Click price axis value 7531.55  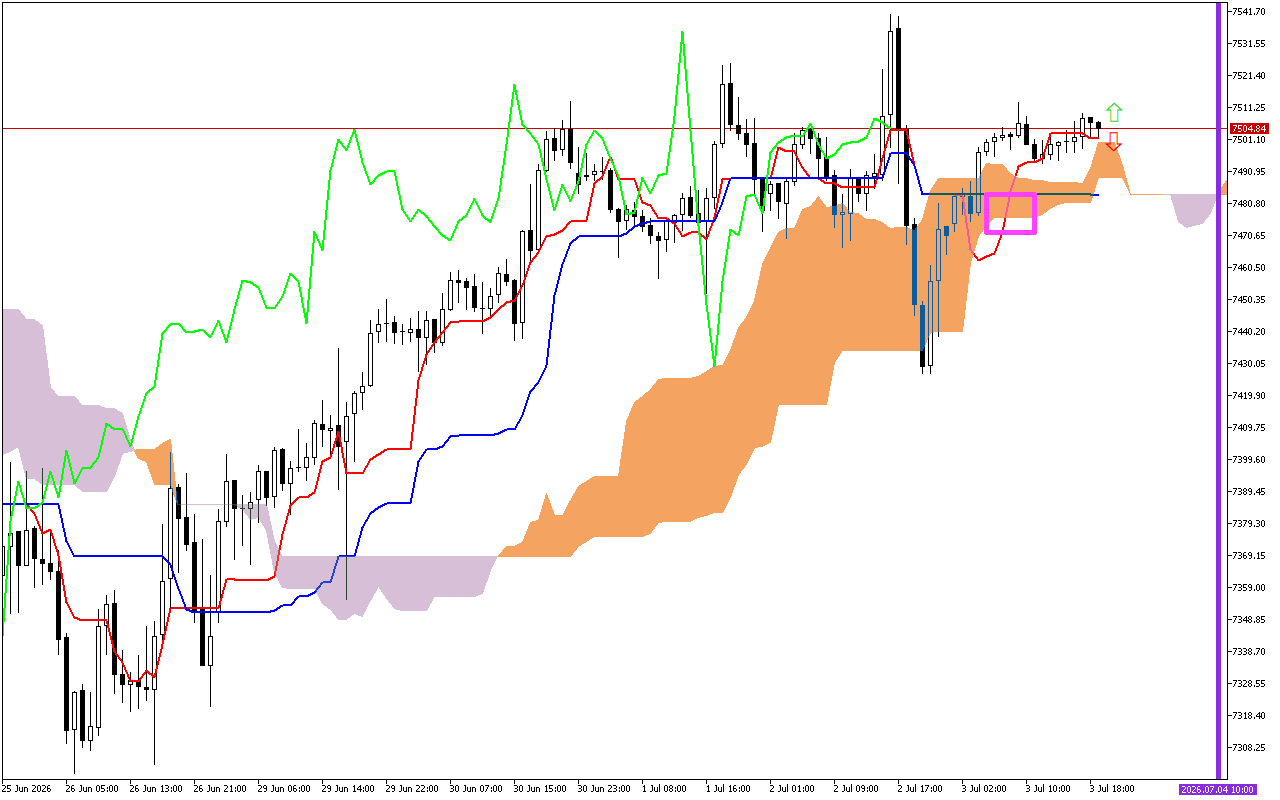click(x=1250, y=44)
